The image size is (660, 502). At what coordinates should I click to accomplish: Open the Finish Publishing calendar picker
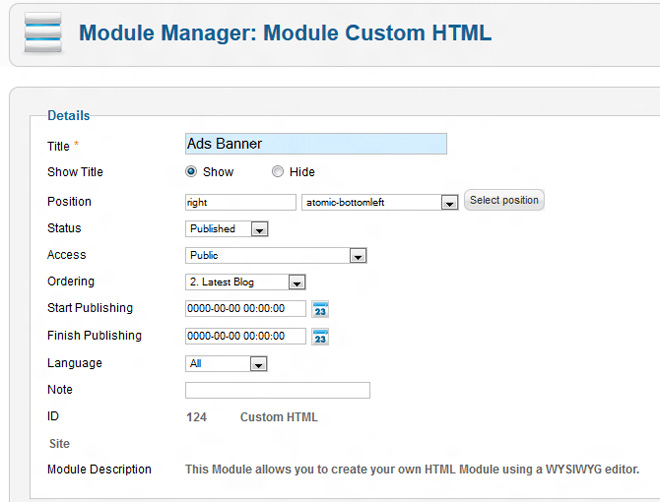click(320, 336)
